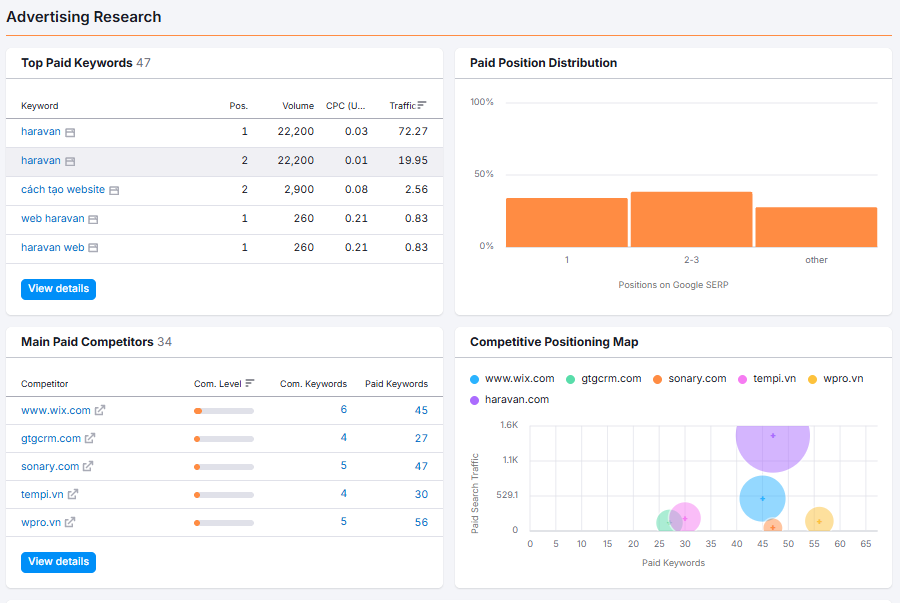The height and width of the screenshot is (603, 900).
Task: Click the purple haravan.com bubble in map
Action: pos(773,442)
